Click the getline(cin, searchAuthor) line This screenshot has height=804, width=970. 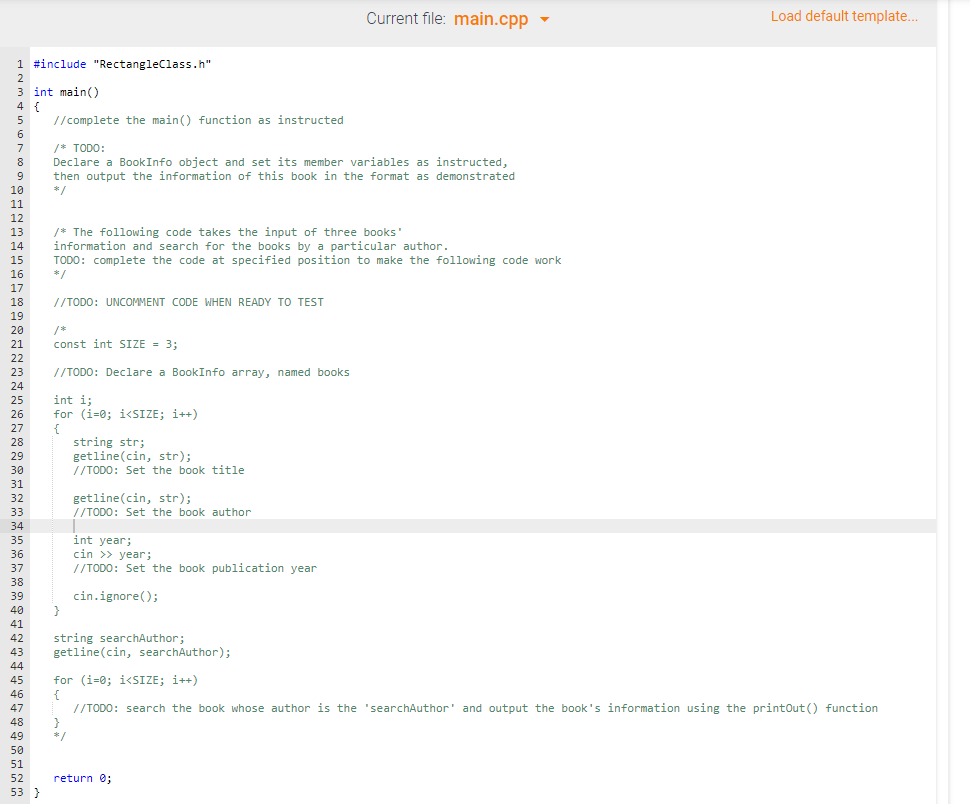click(136, 651)
